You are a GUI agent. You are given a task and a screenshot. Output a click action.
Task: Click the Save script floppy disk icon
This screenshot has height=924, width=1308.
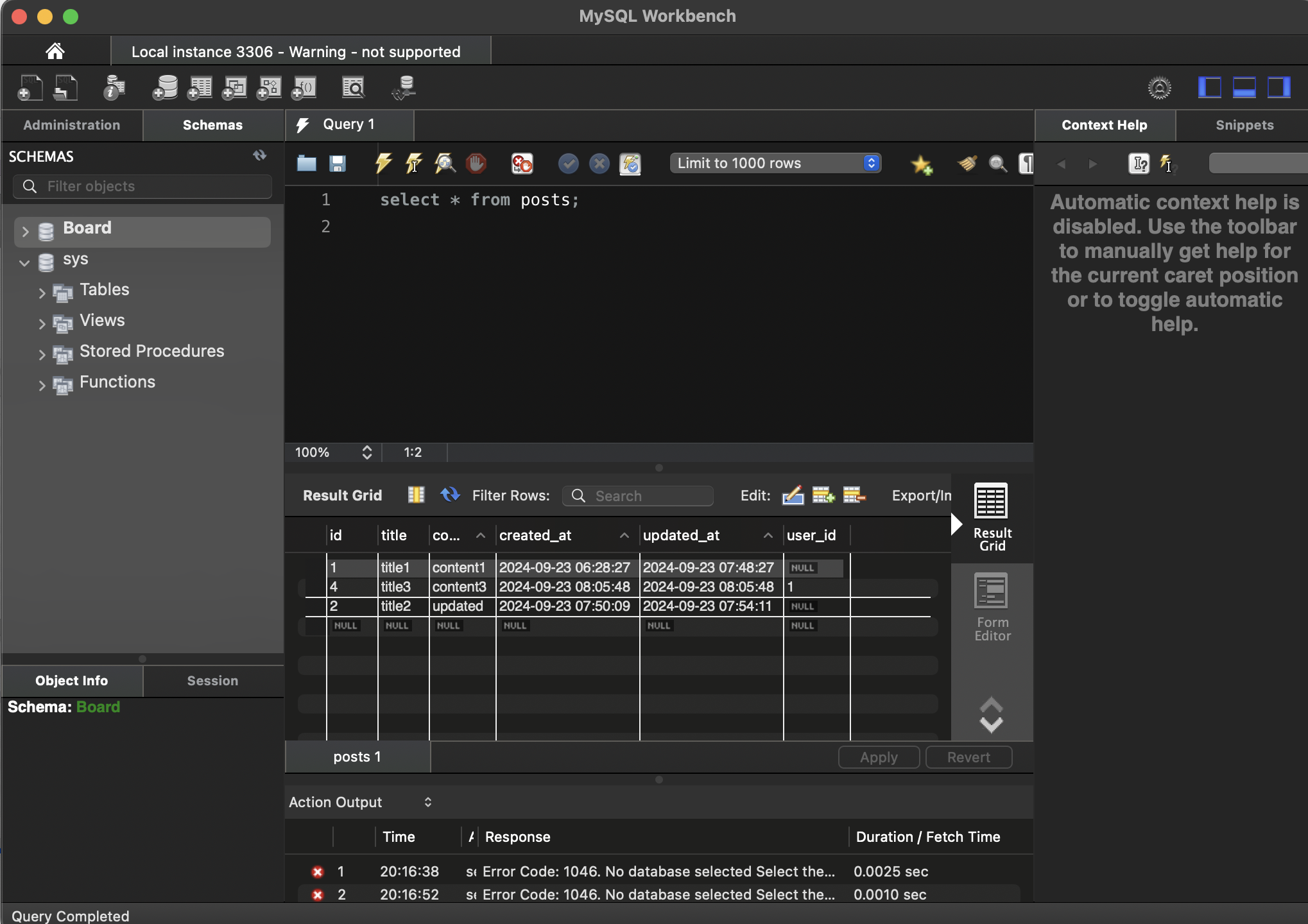tap(338, 164)
